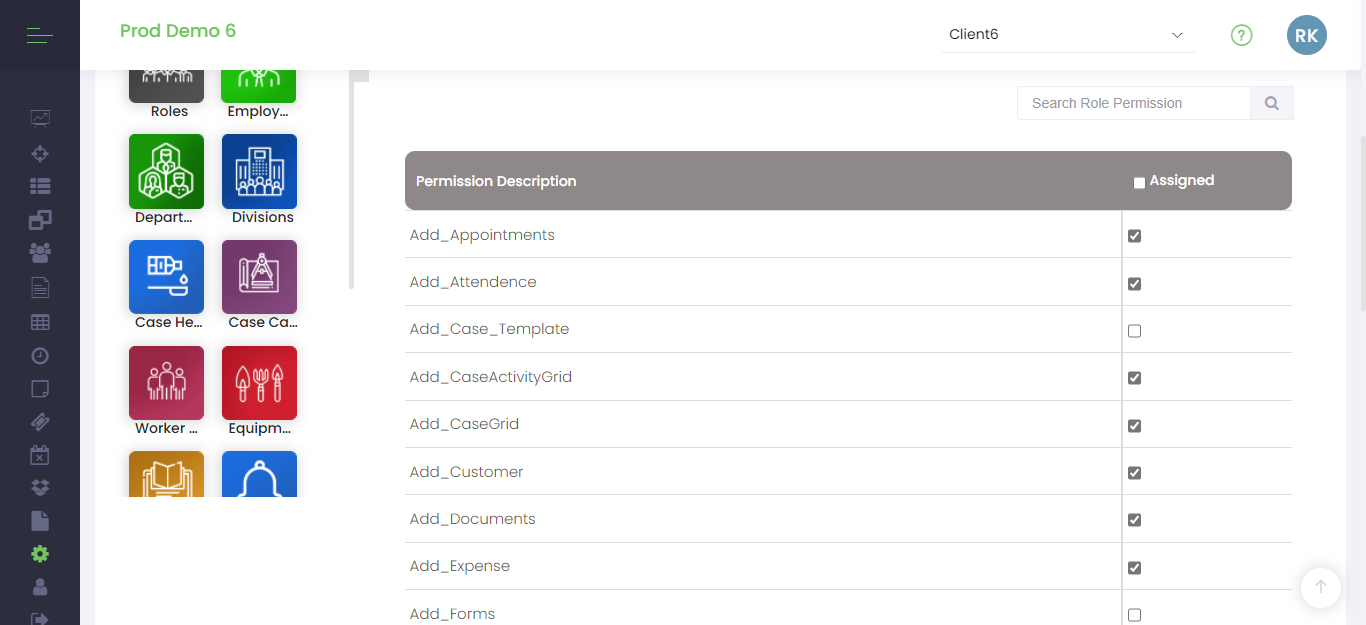
Task: Enable the Add_Case_Template permission checkbox
Action: [x=1134, y=331]
